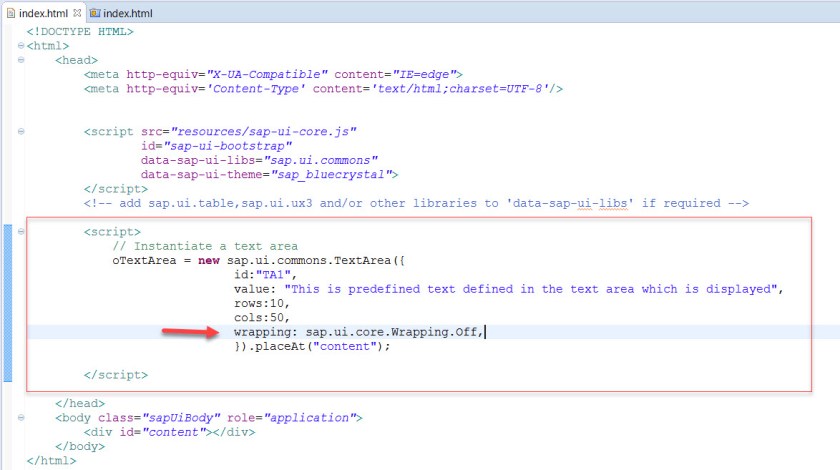Switch to the first index.html tab
The height and width of the screenshot is (470, 840).
43,13
